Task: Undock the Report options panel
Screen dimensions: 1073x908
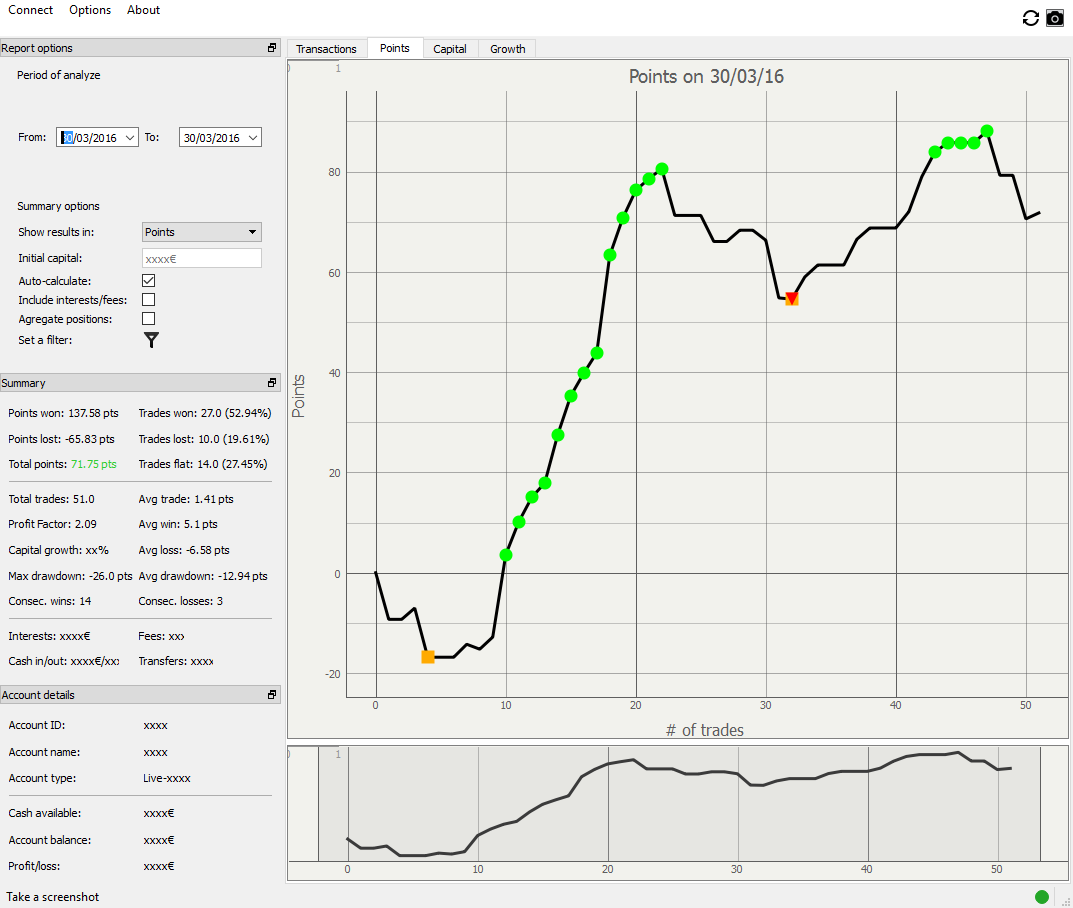Action: 272,48
